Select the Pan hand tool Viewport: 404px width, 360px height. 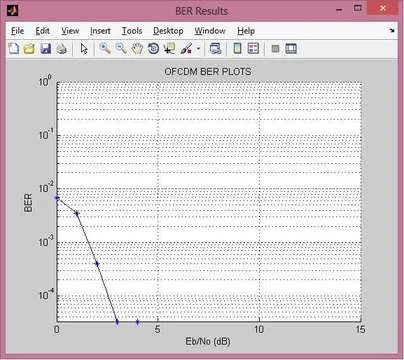(x=137, y=49)
